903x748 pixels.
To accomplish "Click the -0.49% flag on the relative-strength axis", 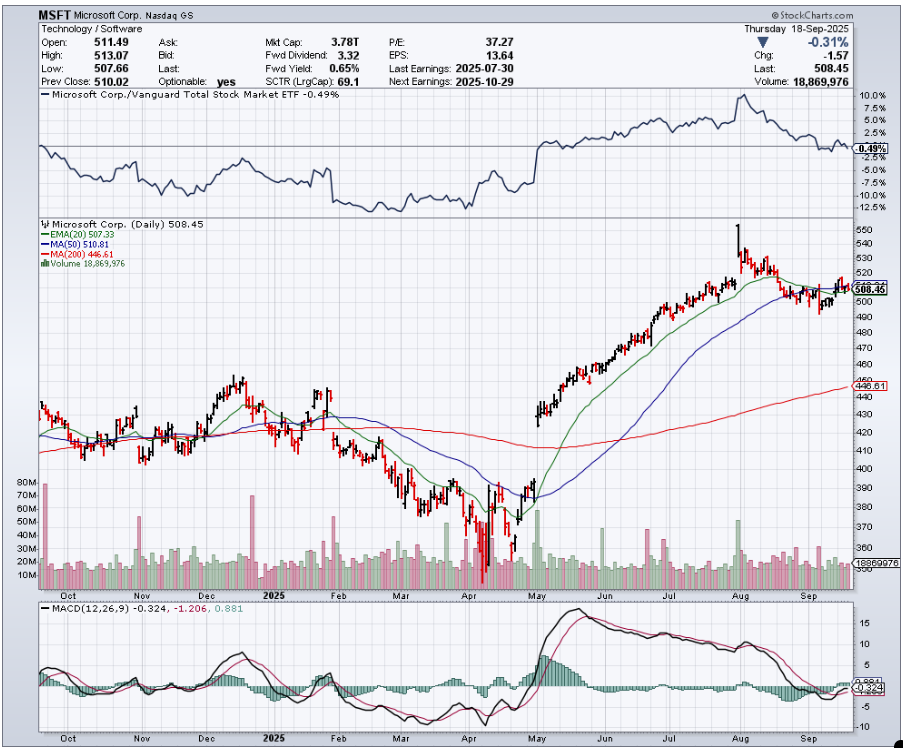I will pos(871,149).
